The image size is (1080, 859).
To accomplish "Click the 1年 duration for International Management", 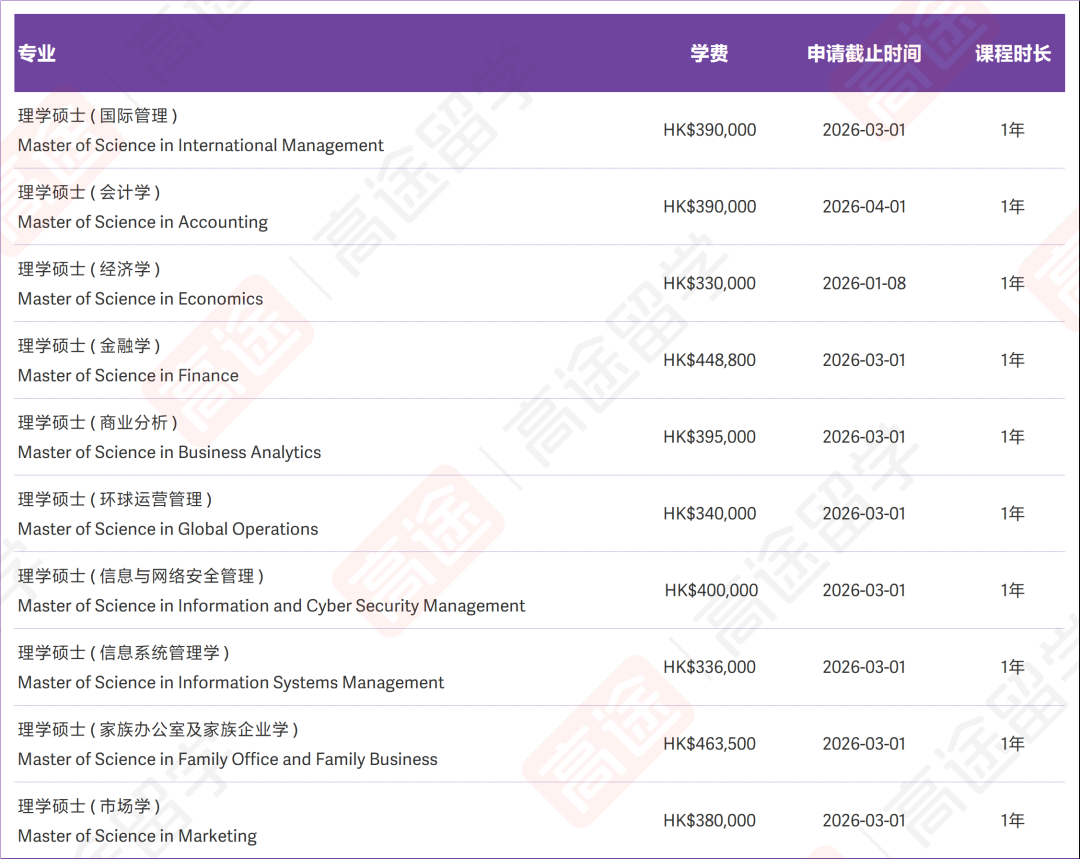I will [x=1012, y=130].
